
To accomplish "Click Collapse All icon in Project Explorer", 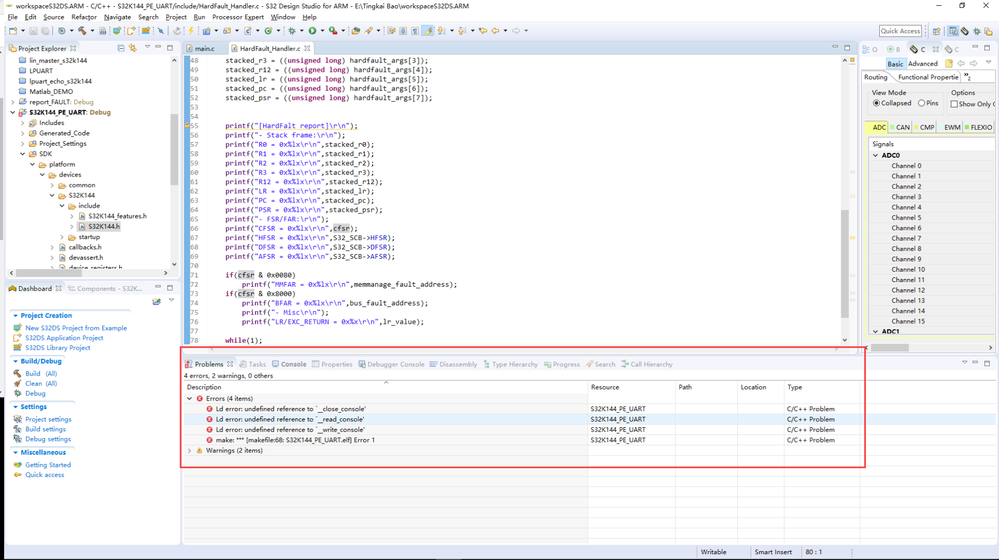I will pos(121,48).
